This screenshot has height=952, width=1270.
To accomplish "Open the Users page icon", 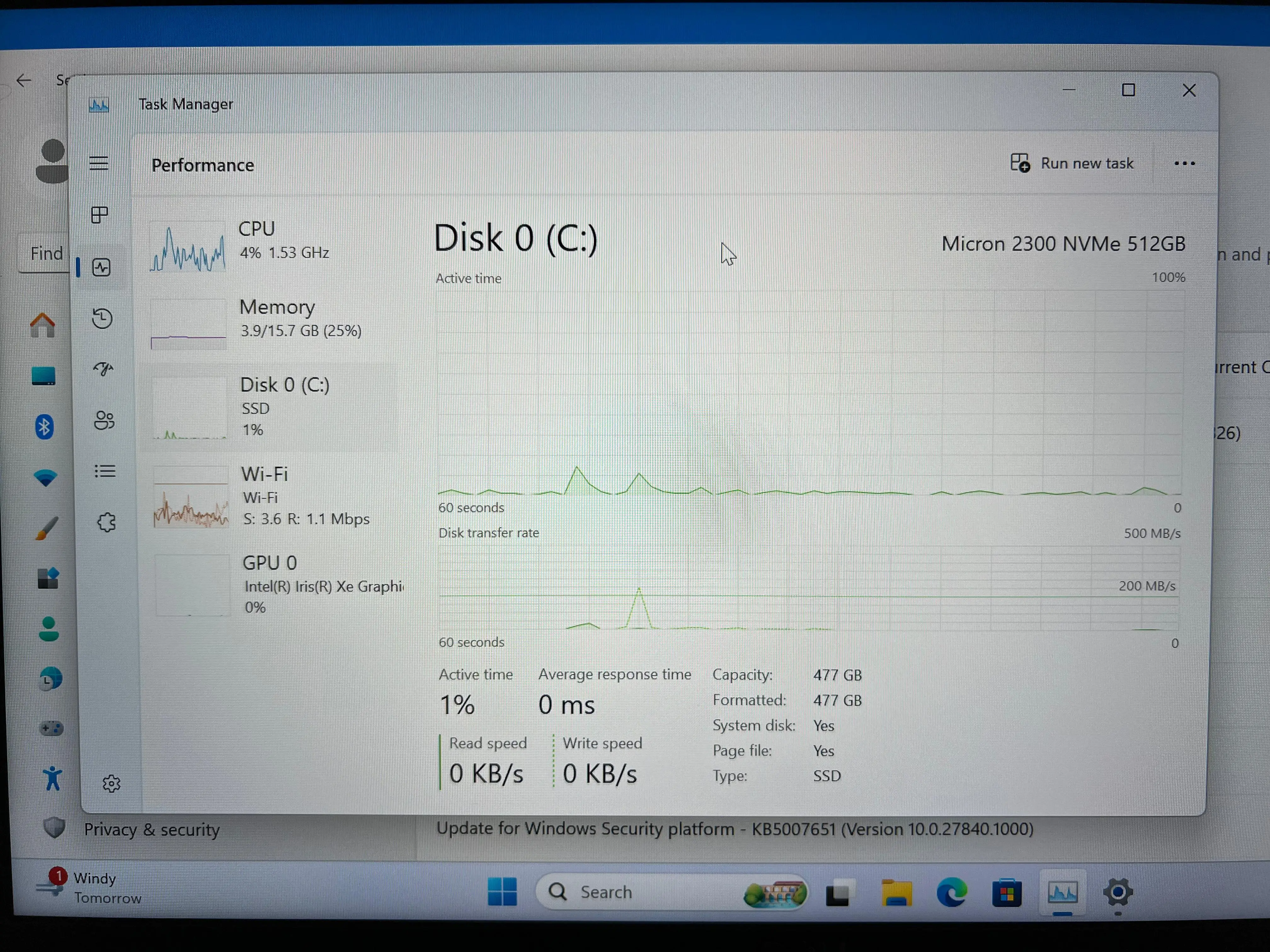I will [105, 420].
